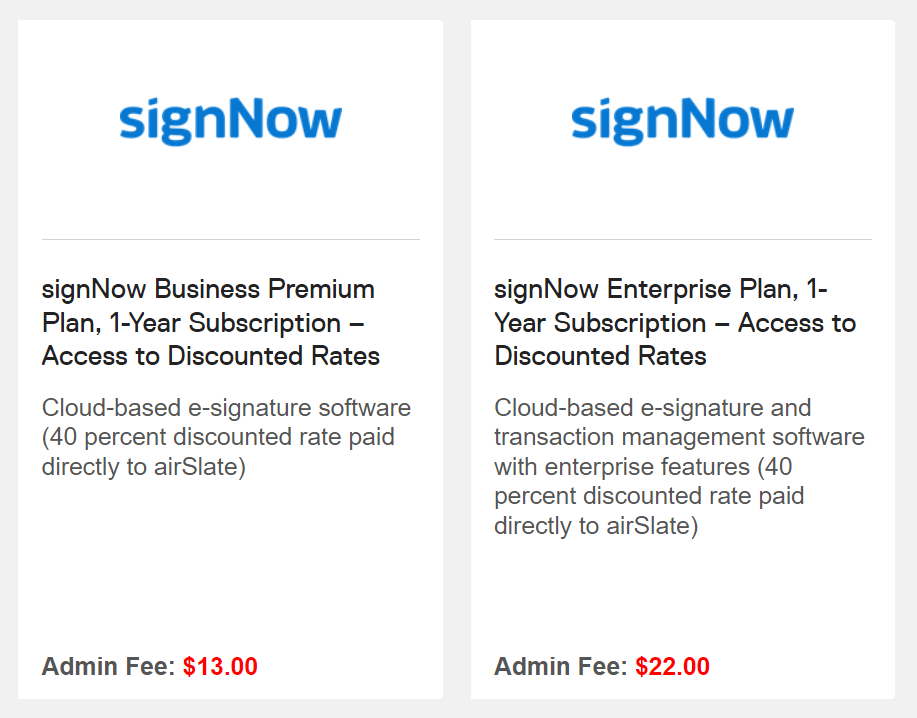
Task: Click the signNow logo on Enterprise card
Action: coord(682,121)
